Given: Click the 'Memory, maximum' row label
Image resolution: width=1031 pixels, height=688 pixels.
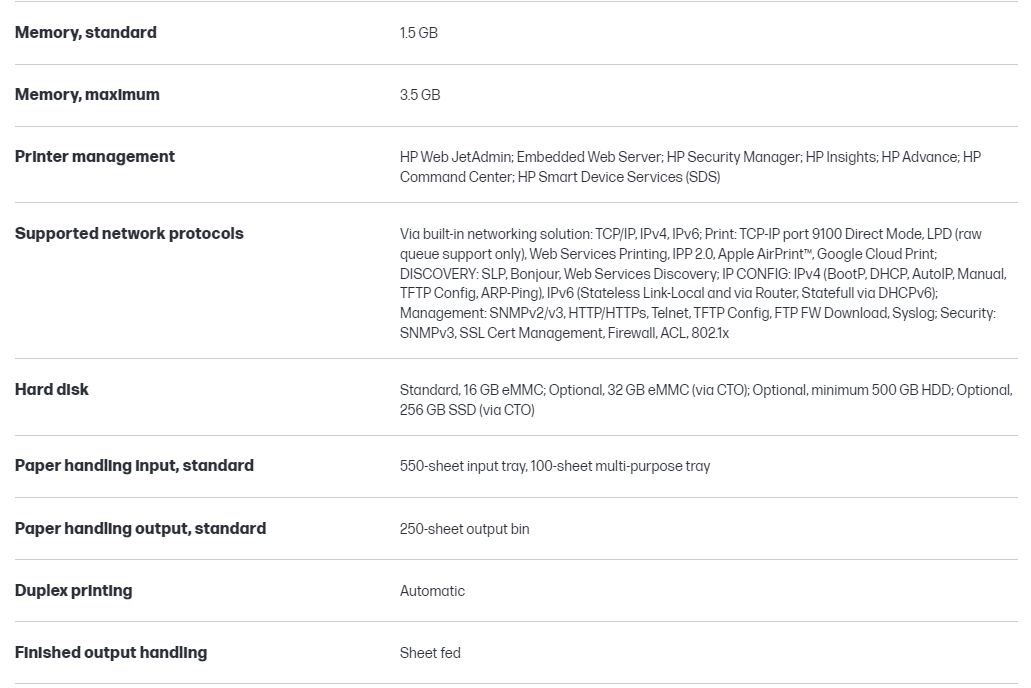Looking at the screenshot, I should pos(87,95).
